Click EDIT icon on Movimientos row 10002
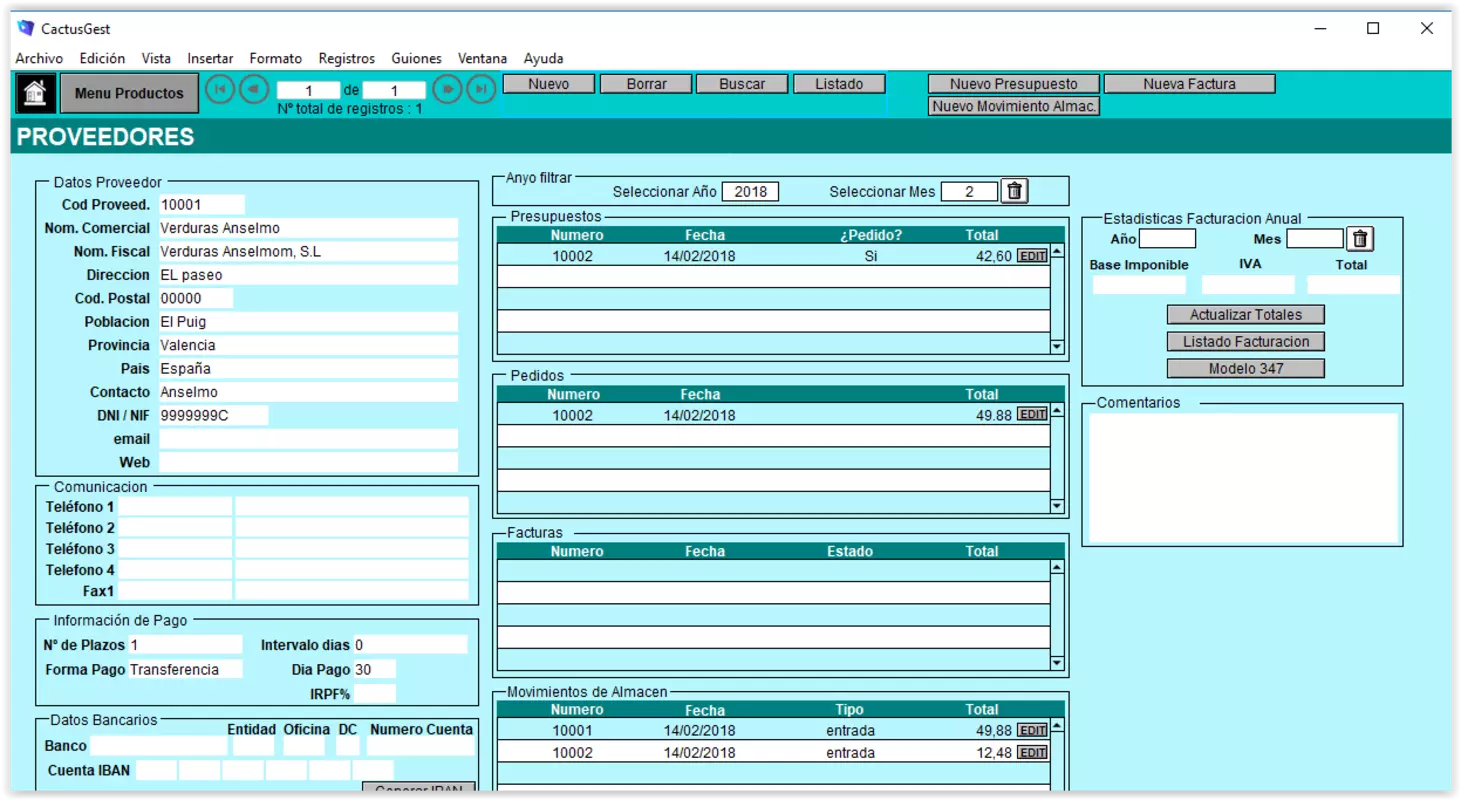The height and width of the screenshot is (800, 1461). pos(1032,753)
